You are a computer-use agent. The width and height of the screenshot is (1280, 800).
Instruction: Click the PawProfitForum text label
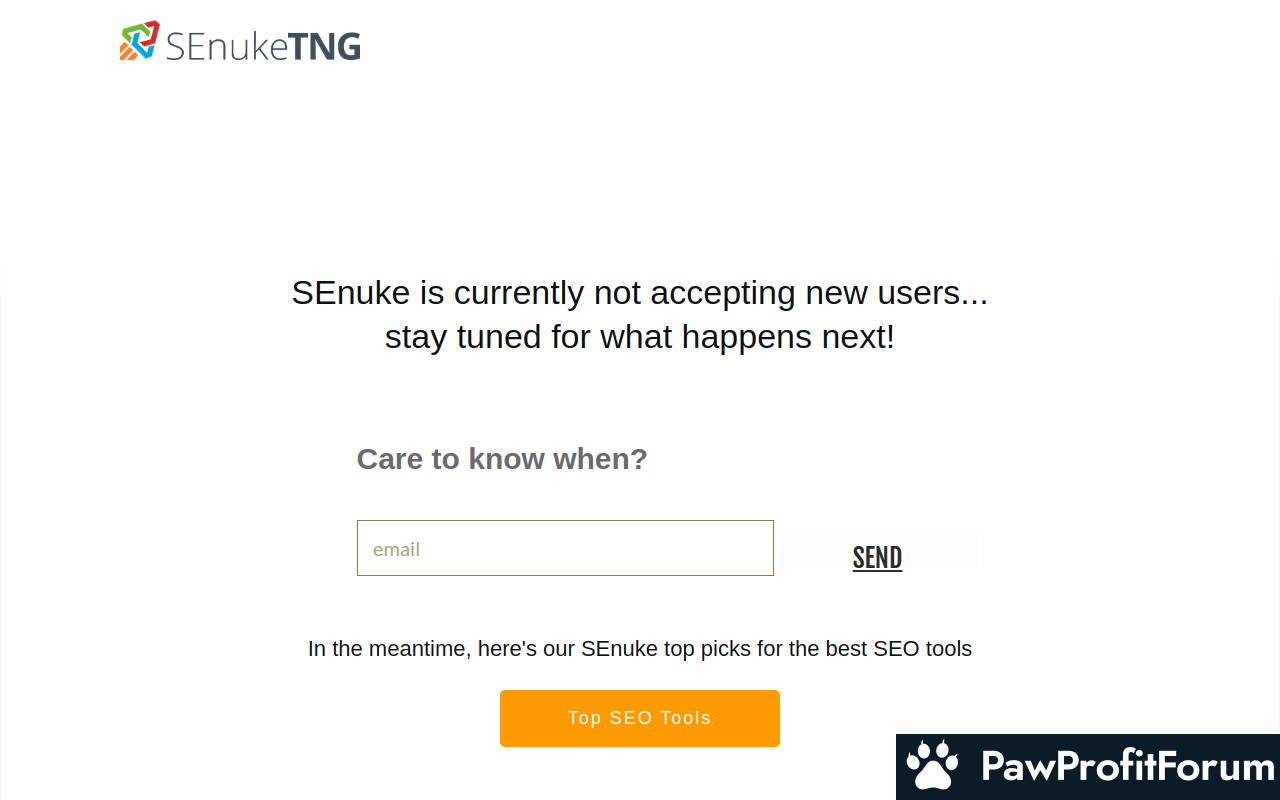click(x=1127, y=767)
